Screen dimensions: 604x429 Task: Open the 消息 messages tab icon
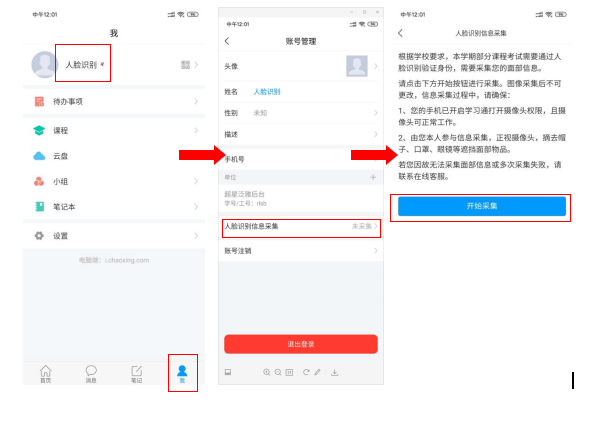91,372
